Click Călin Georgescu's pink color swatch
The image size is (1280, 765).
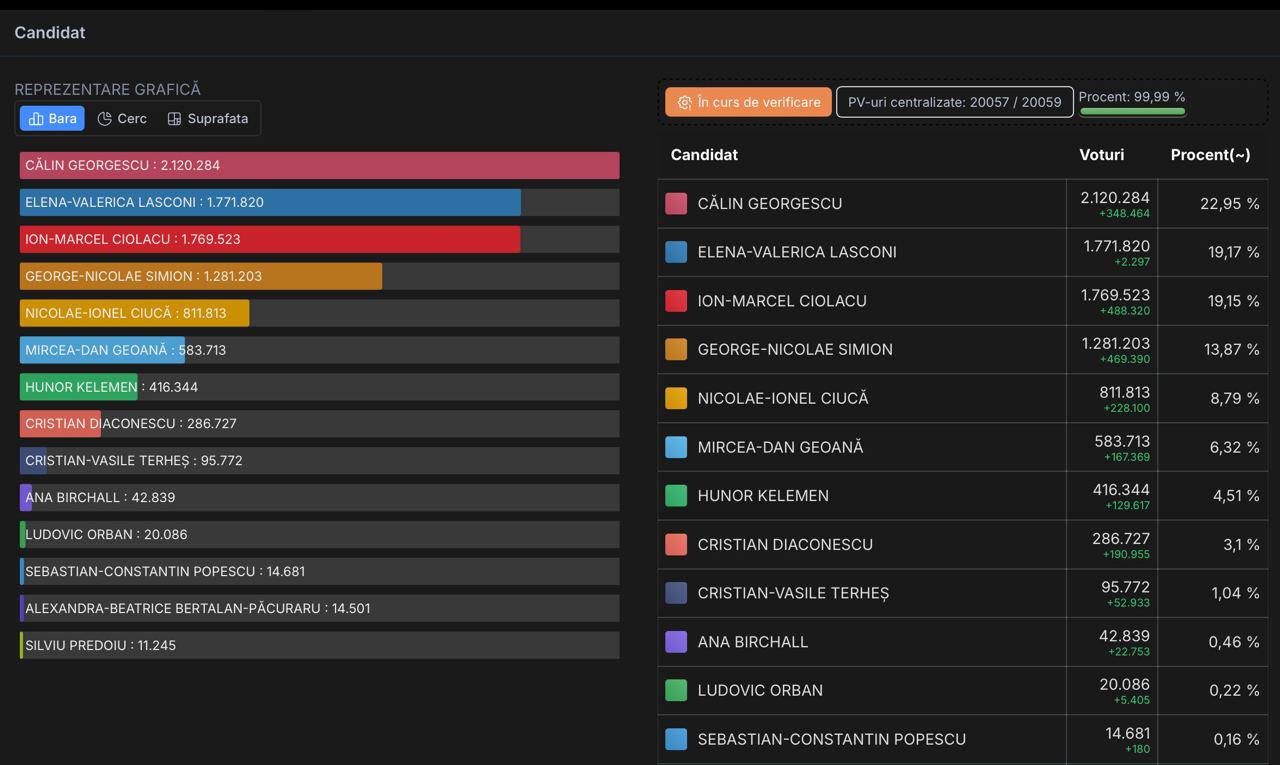[676, 204]
